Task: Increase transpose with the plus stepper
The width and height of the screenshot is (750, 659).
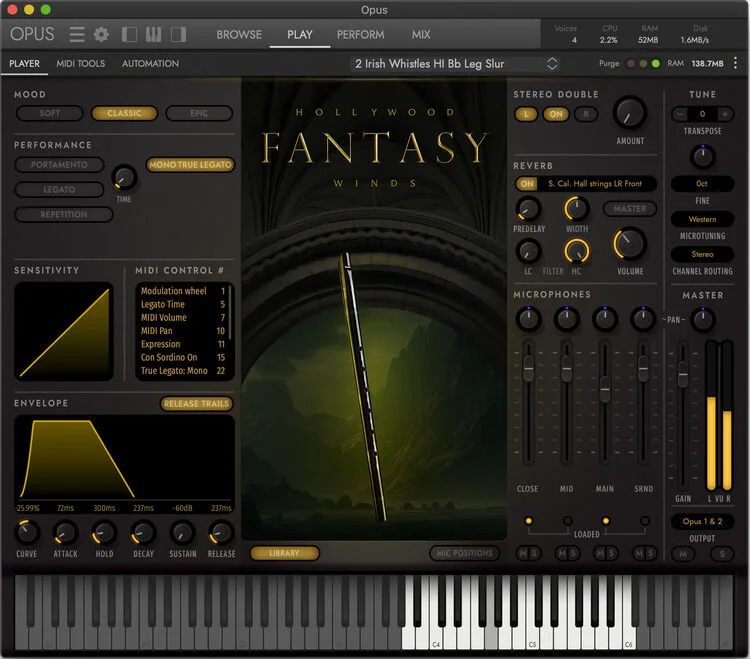Action: 725,114
